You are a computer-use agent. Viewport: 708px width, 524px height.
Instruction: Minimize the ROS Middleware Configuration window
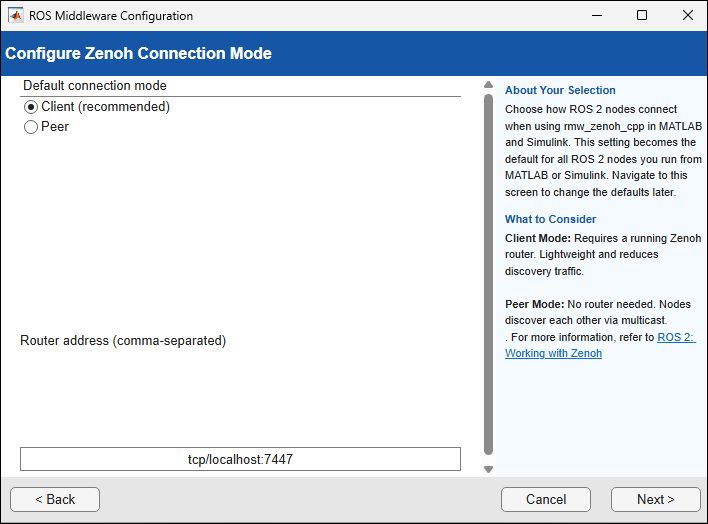(x=597, y=15)
